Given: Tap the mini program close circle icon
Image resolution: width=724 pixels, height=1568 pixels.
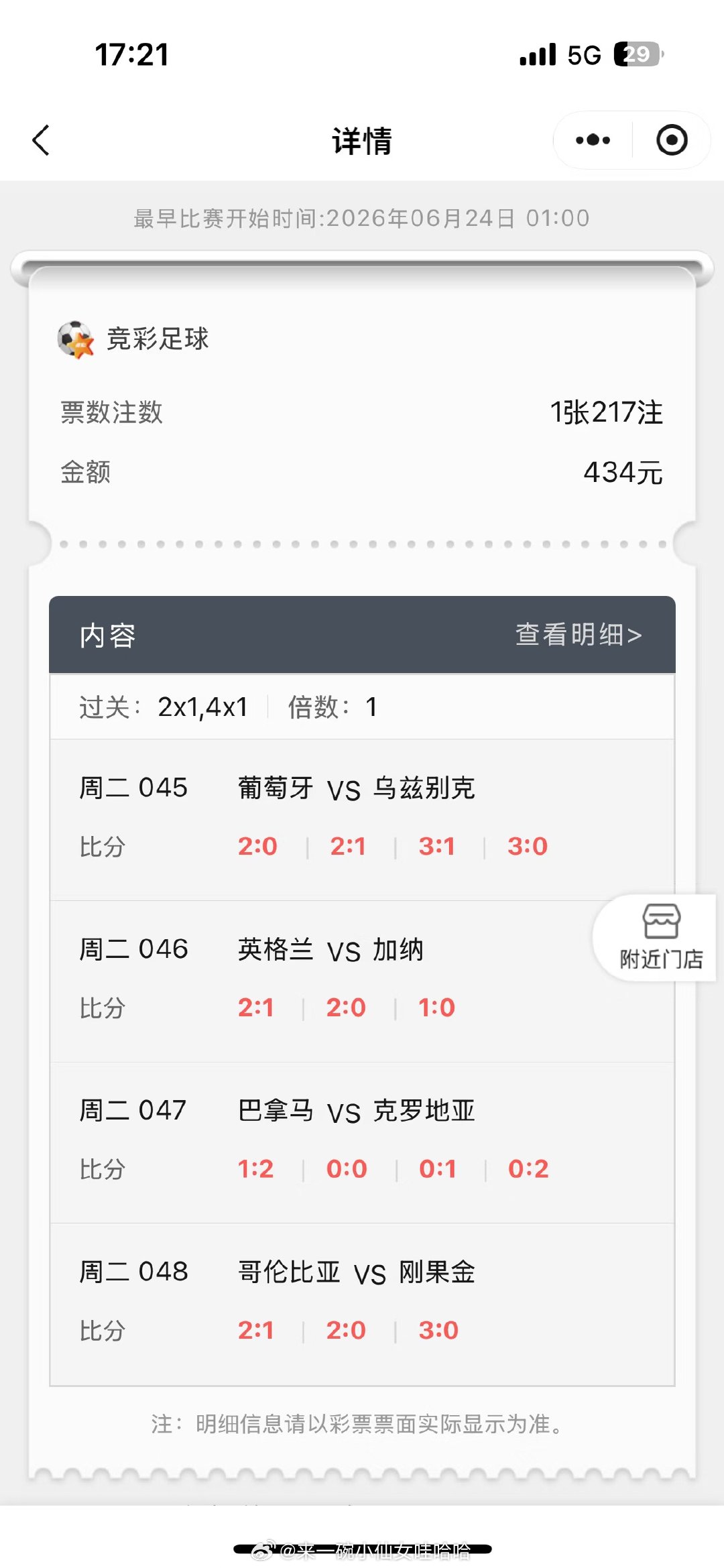Looking at the screenshot, I should click(672, 140).
